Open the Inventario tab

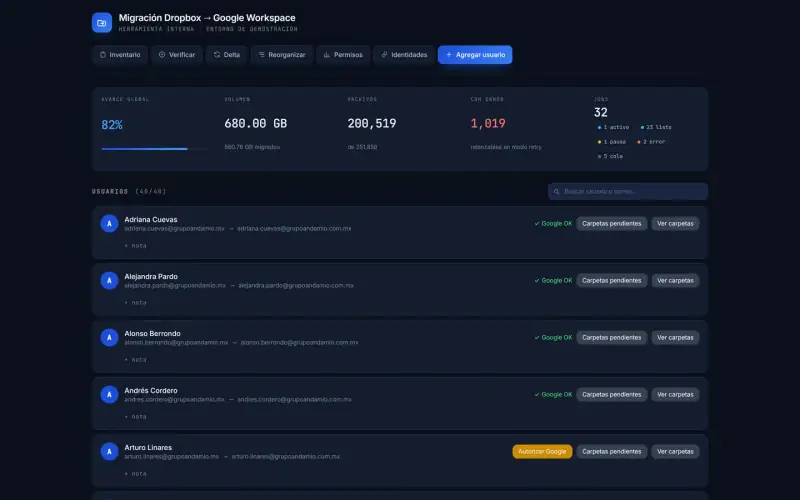120,55
